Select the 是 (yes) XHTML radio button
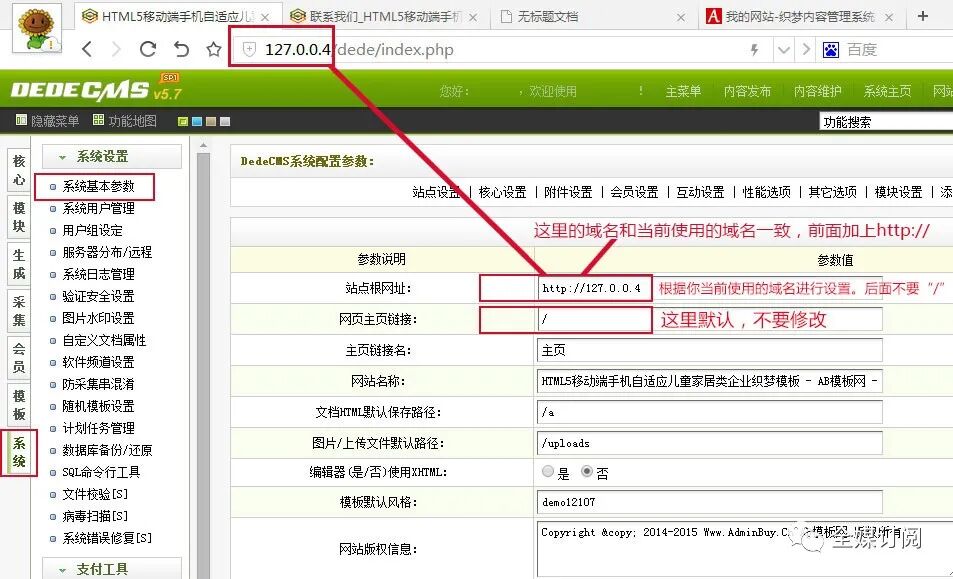 (547, 471)
